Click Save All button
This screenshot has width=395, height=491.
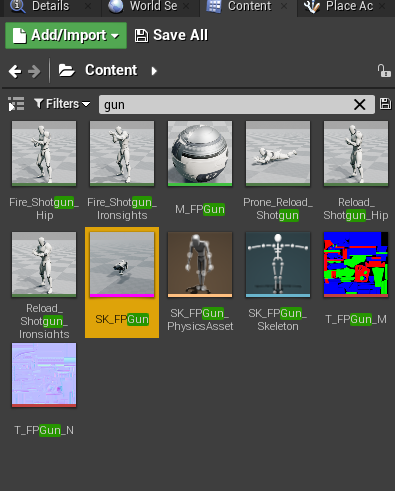(x=171, y=35)
